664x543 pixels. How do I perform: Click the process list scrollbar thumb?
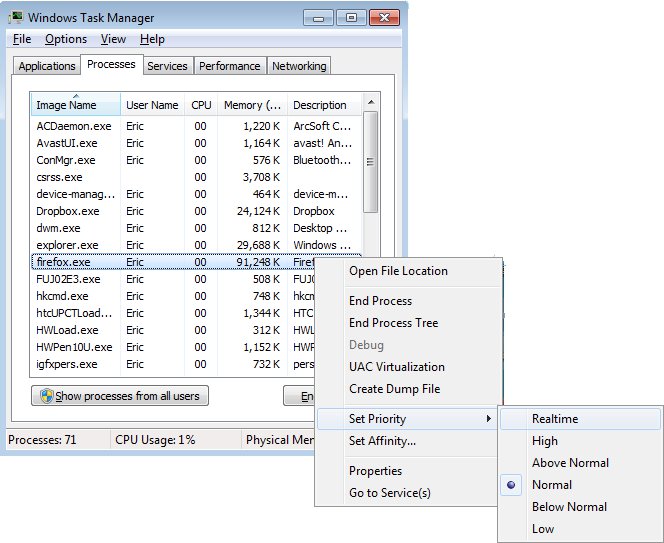(371, 162)
